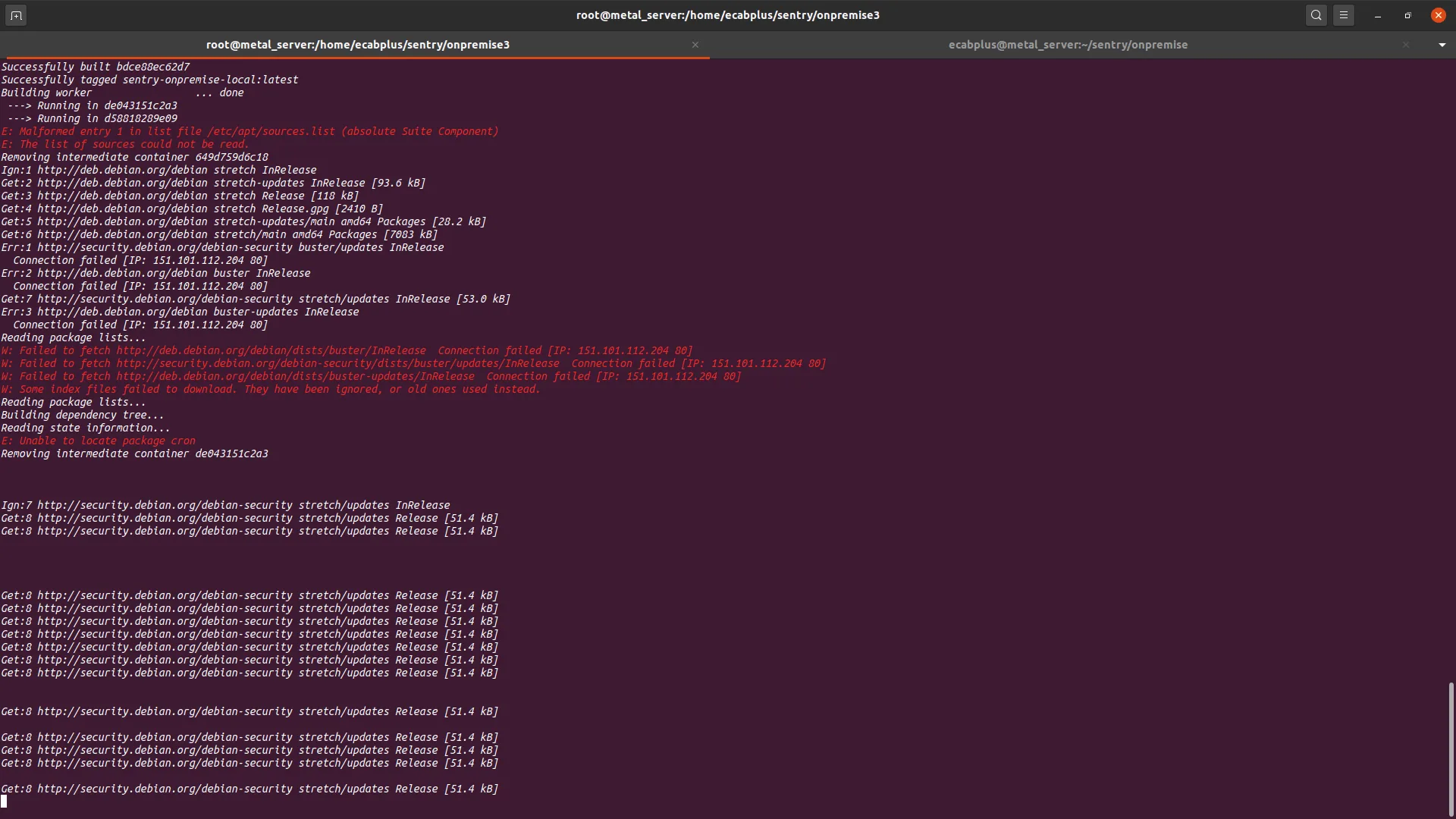Open a new terminal tab
This screenshot has width=1456, height=819.
tap(15, 15)
